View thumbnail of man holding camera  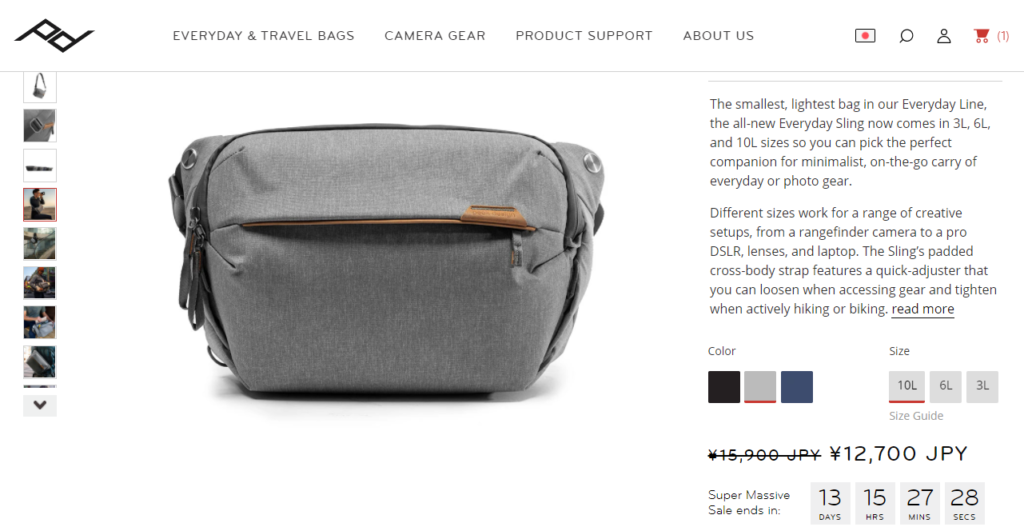coord(40,204)
